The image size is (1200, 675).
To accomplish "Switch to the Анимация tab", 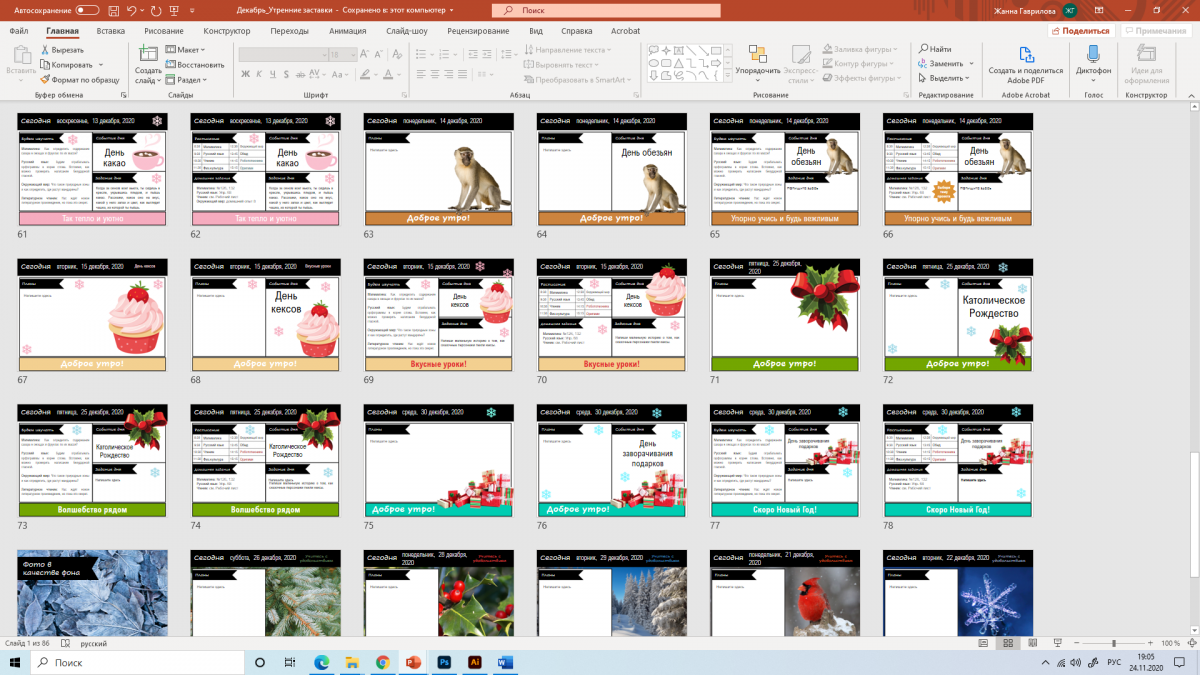I will [x=347, y=31].
